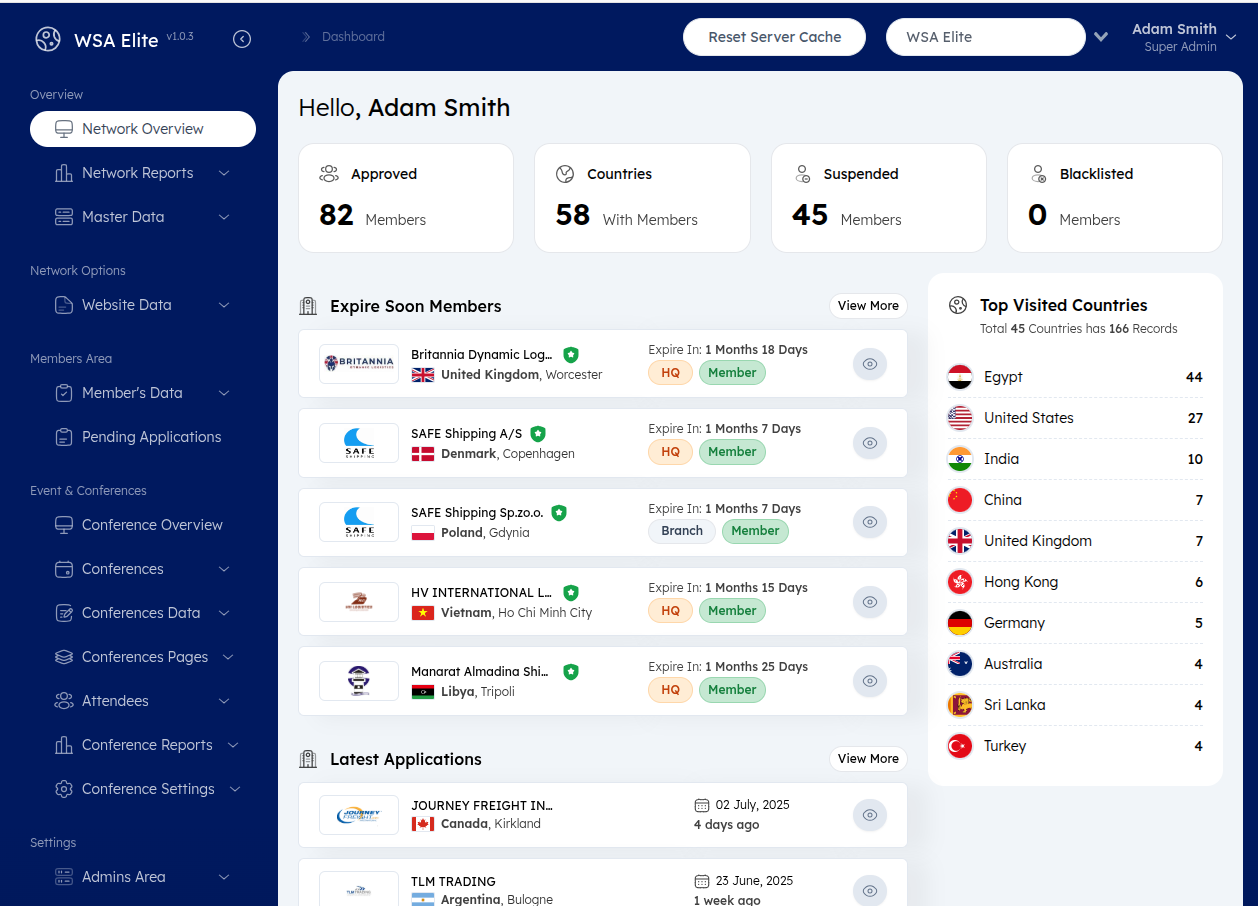Image resolution: width=1258 pixels, height=910 pixels.
Task: Click the Dashboard breadcrumb link
Action: [353, 37]
